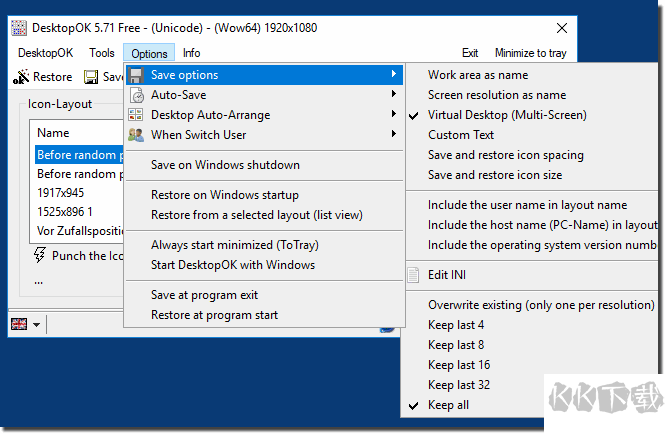This screenshot has width=665, height=434.
Task: Toggle Virtual Desktop (Multi-Screen) option
Action: tap(532, 115)
